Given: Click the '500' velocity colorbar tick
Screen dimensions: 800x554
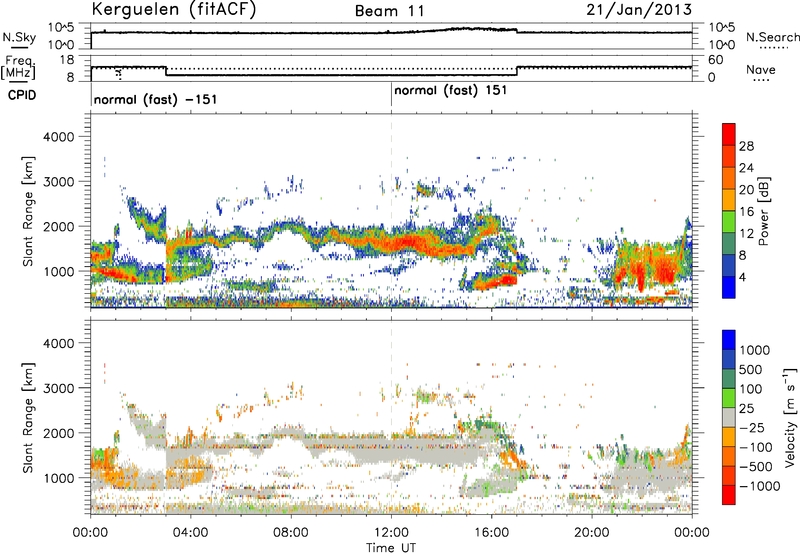Looking at the screenshot, I should [x=753, y=370].
